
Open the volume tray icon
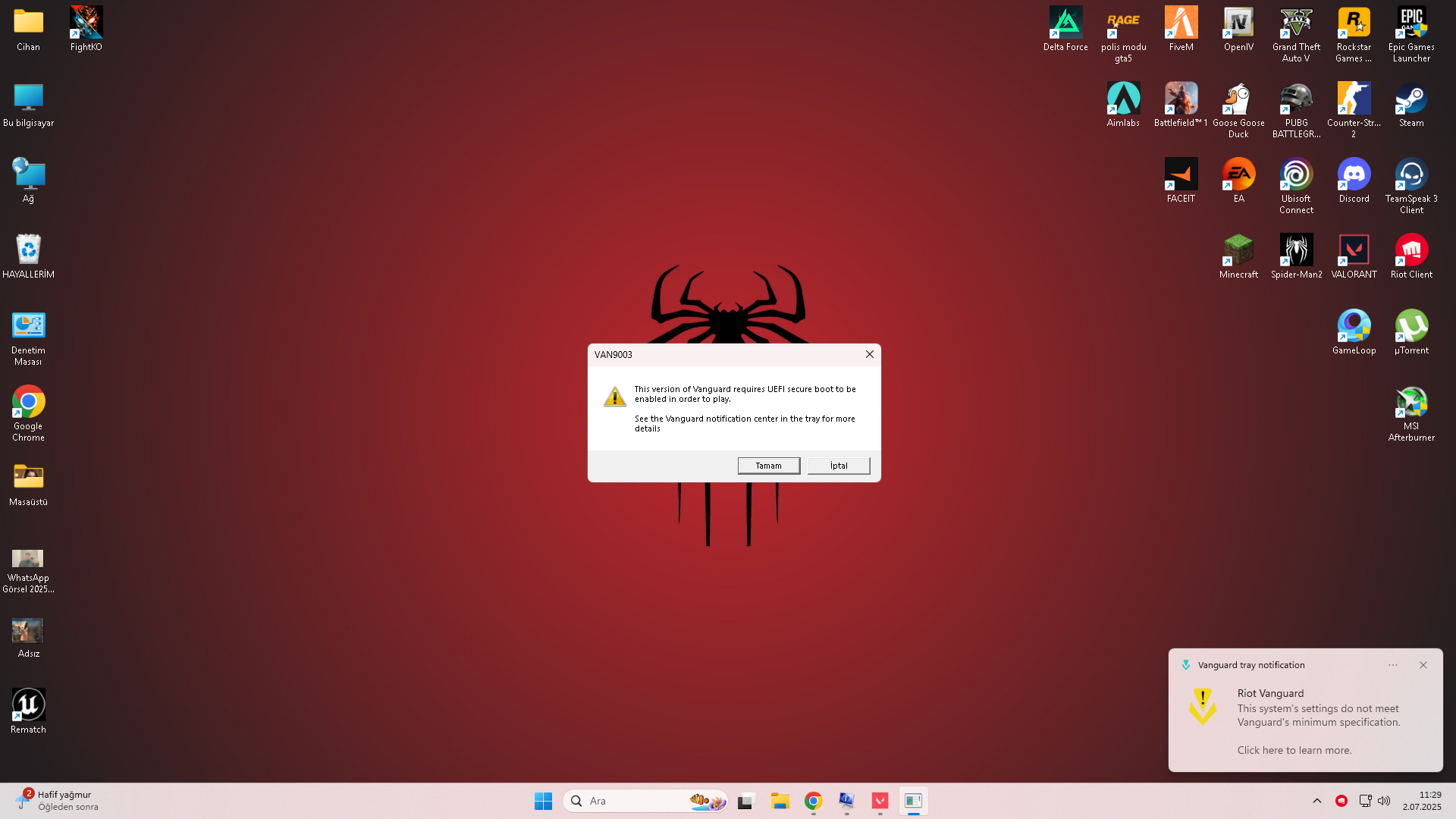click(x=1384, y=801)
